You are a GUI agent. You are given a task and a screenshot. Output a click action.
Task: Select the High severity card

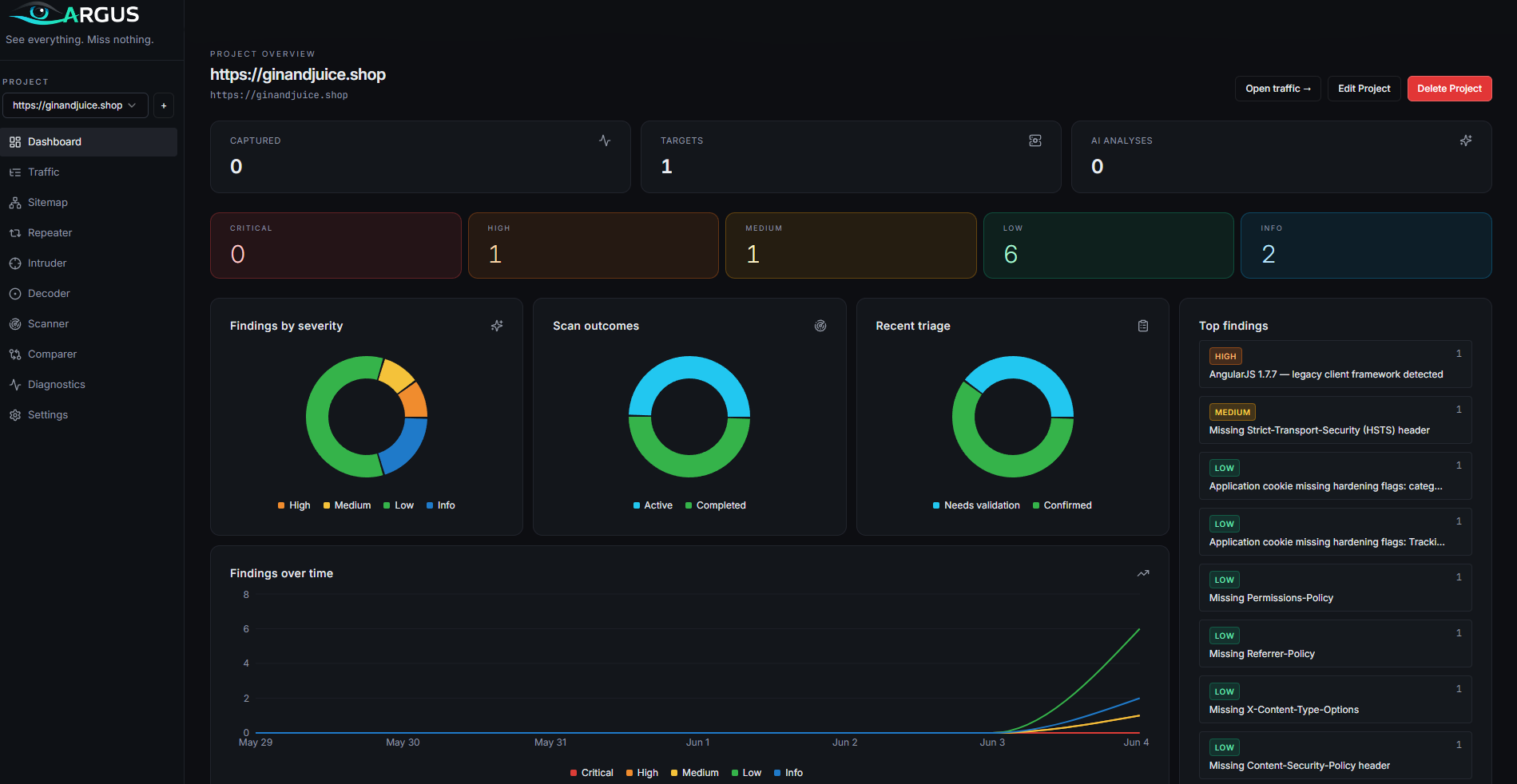(594, 246)
